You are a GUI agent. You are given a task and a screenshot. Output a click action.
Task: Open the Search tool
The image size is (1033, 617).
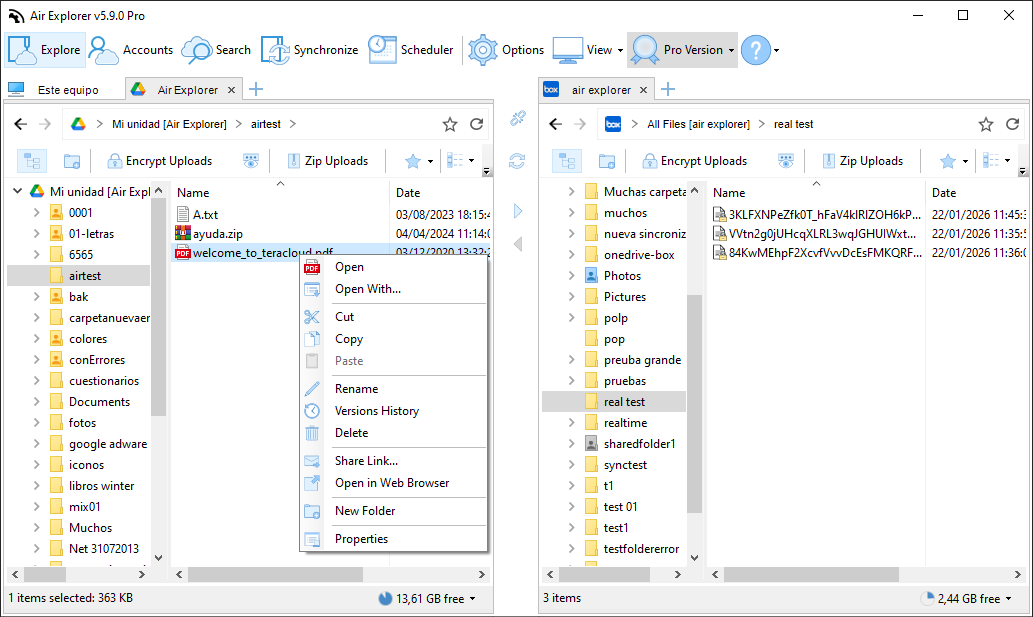[x=215, y=49]
